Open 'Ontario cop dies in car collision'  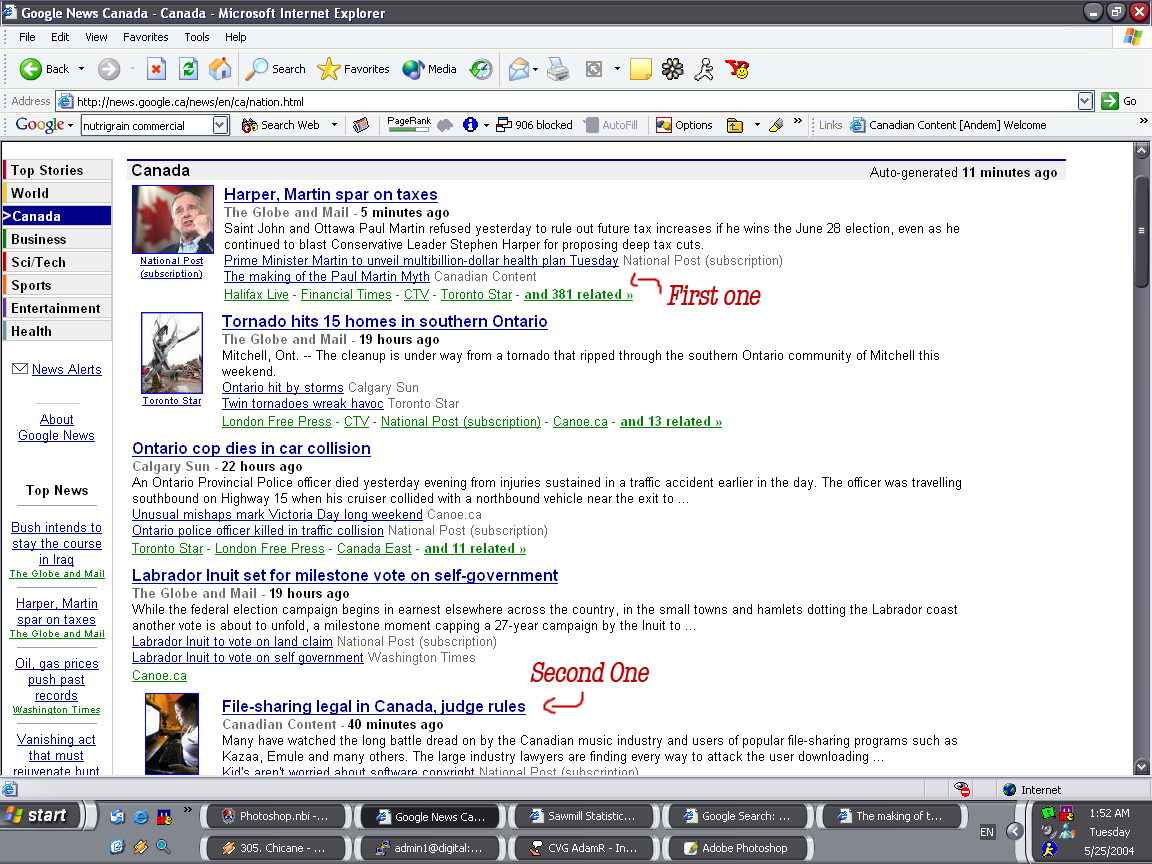pos(251,449)
